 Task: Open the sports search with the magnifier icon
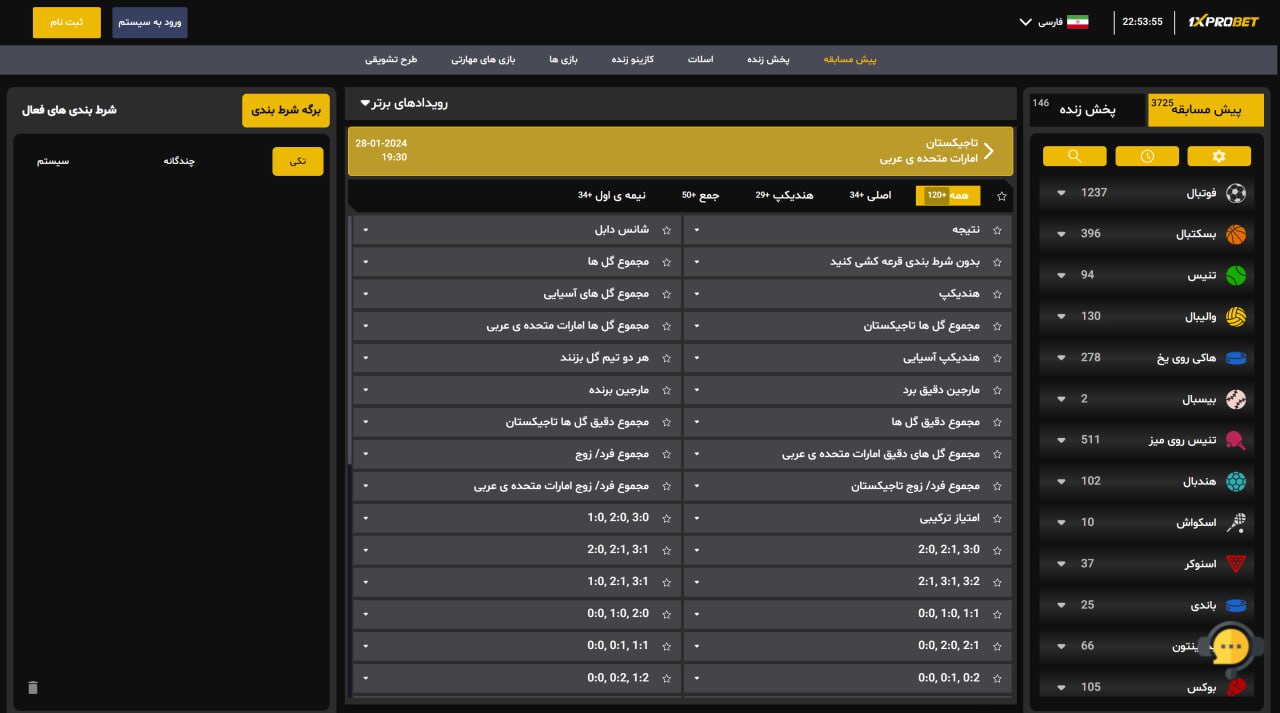pyautogui.click(x=1074, y=156)
